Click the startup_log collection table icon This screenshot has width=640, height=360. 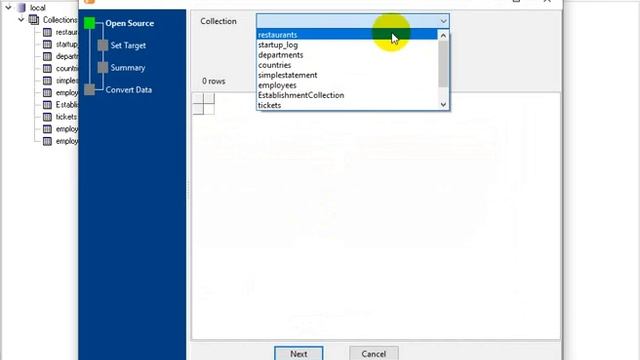coord(47,44)
